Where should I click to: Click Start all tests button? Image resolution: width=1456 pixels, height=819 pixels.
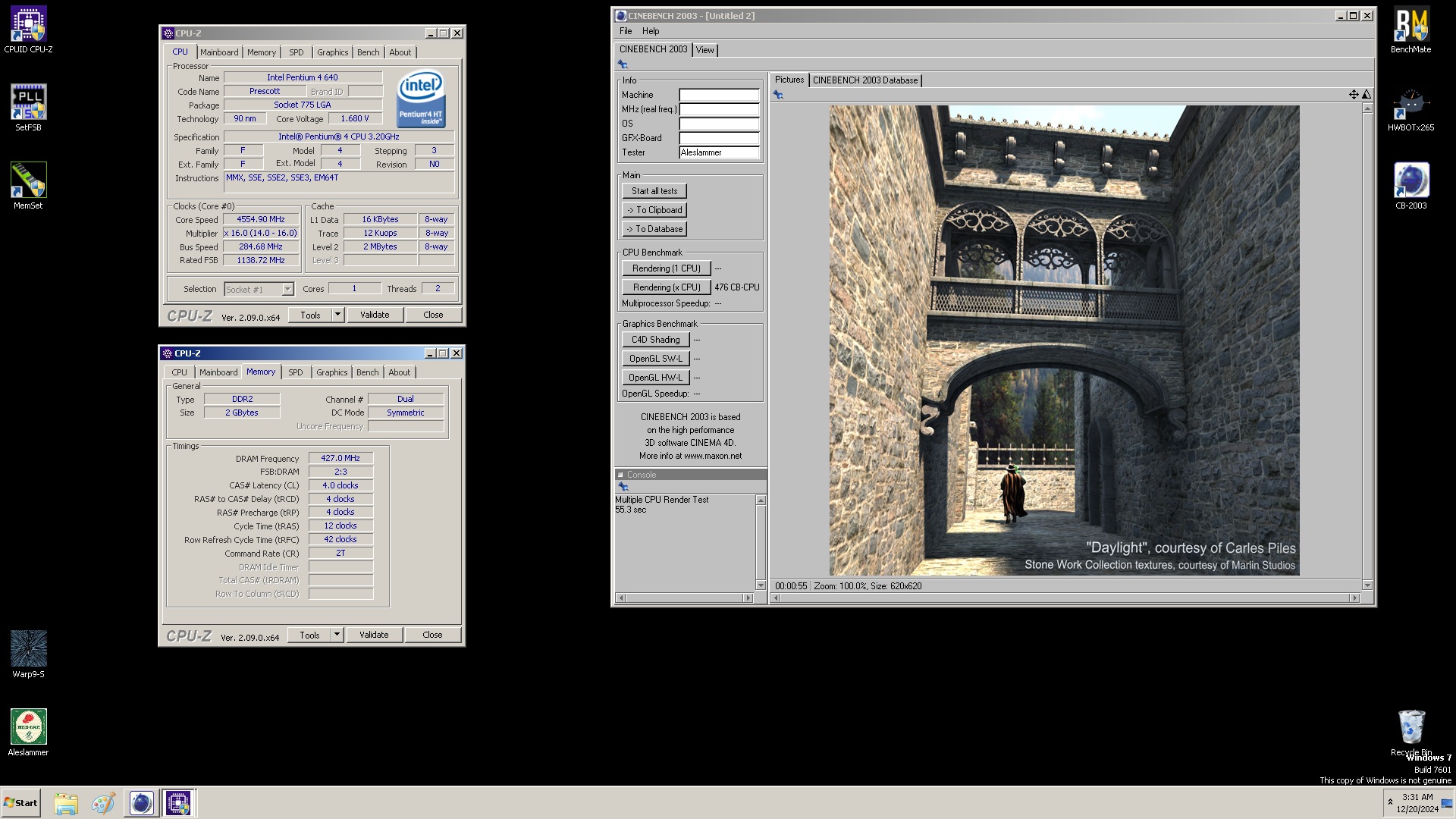[654, 191]
